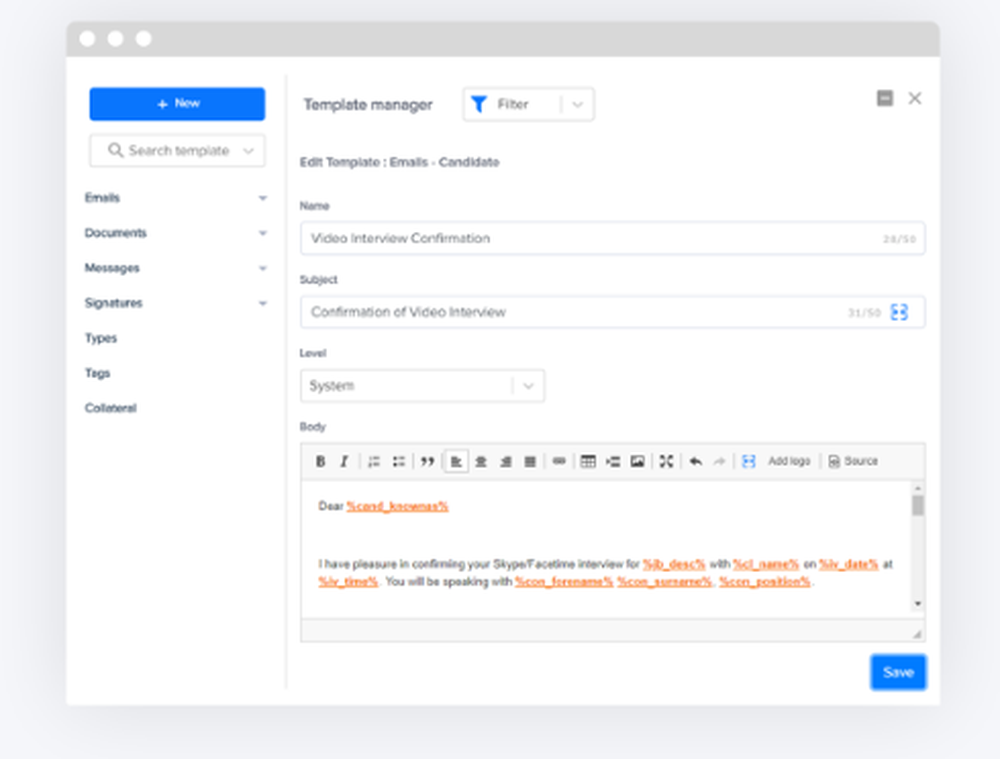Maximize the body editor
The image size is (1000, 759).
coord(666,461)
